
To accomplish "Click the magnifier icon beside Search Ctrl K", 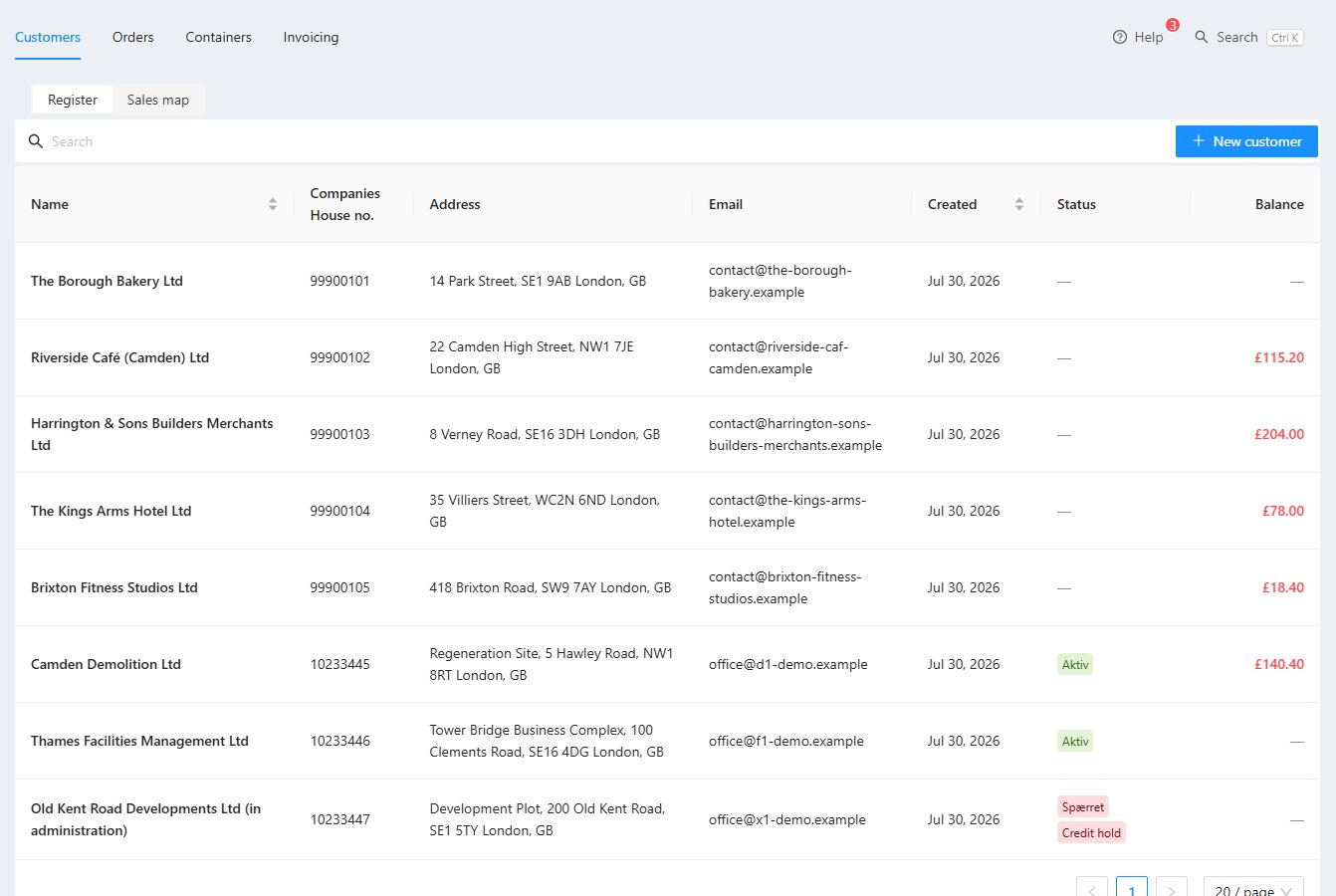I will (x=1202, y=37).
